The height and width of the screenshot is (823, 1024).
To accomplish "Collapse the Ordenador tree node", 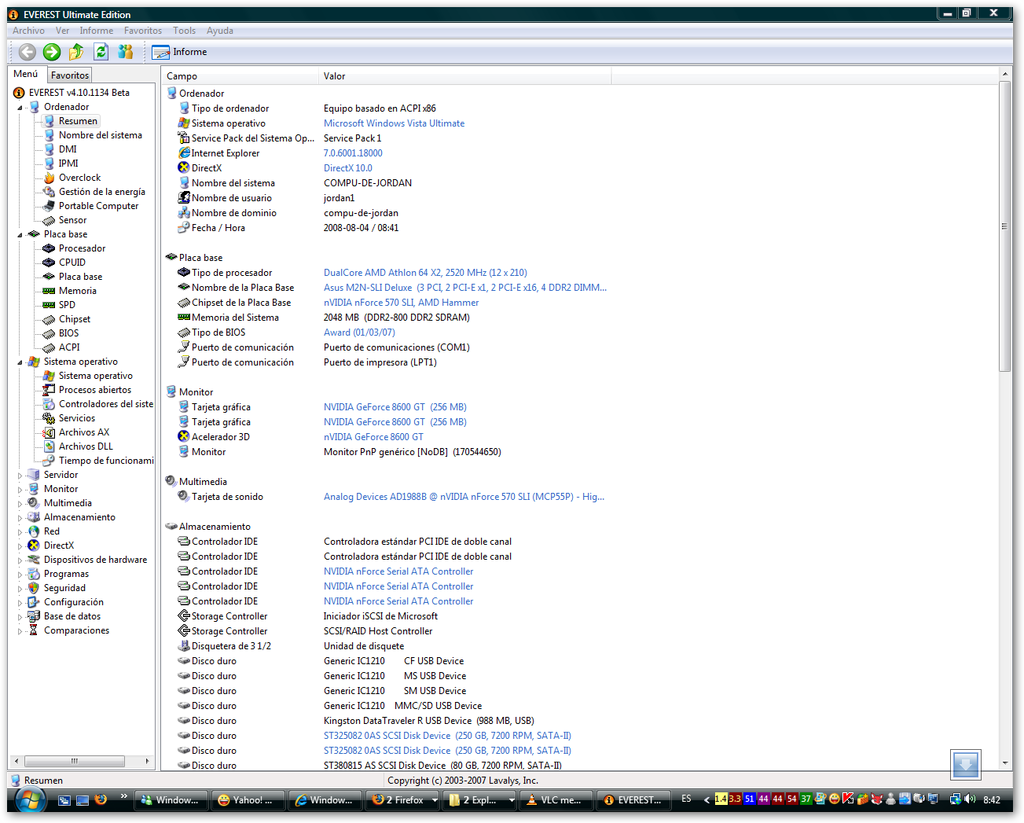I will click(x=20, y=107).
